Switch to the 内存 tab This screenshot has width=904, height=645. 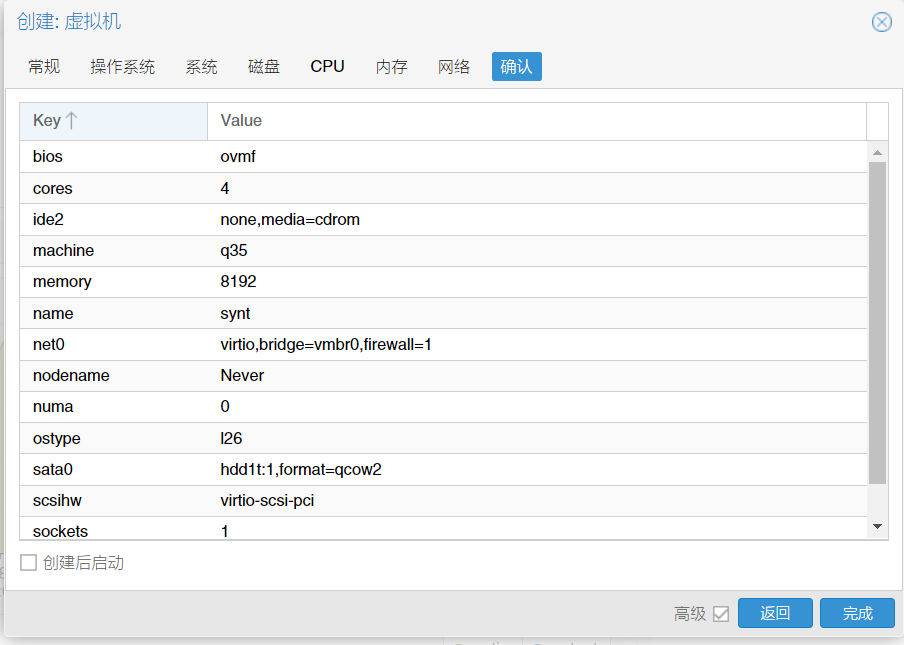tap(391, 67)
